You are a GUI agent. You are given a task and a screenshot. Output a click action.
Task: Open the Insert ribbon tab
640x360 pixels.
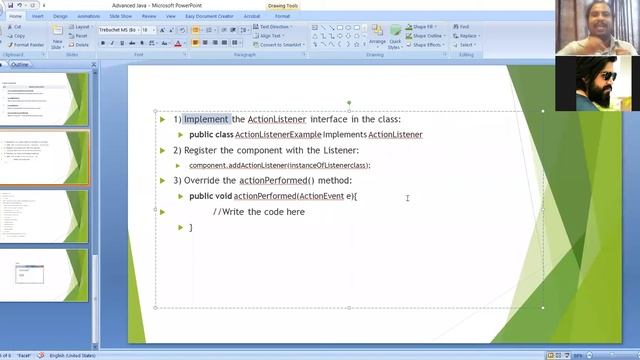[x=38, y=16]
